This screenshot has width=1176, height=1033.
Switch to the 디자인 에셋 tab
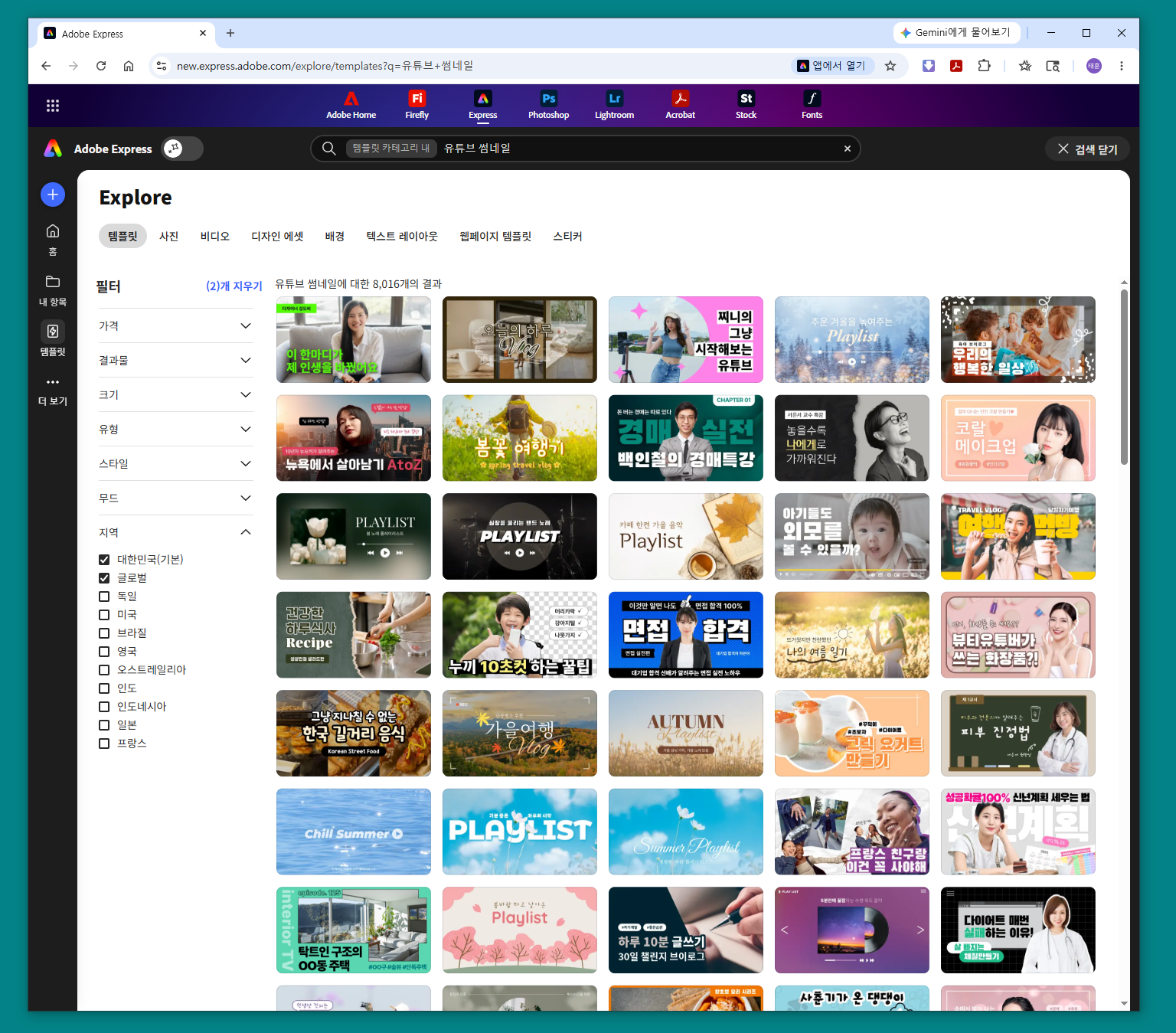point(277,237)
